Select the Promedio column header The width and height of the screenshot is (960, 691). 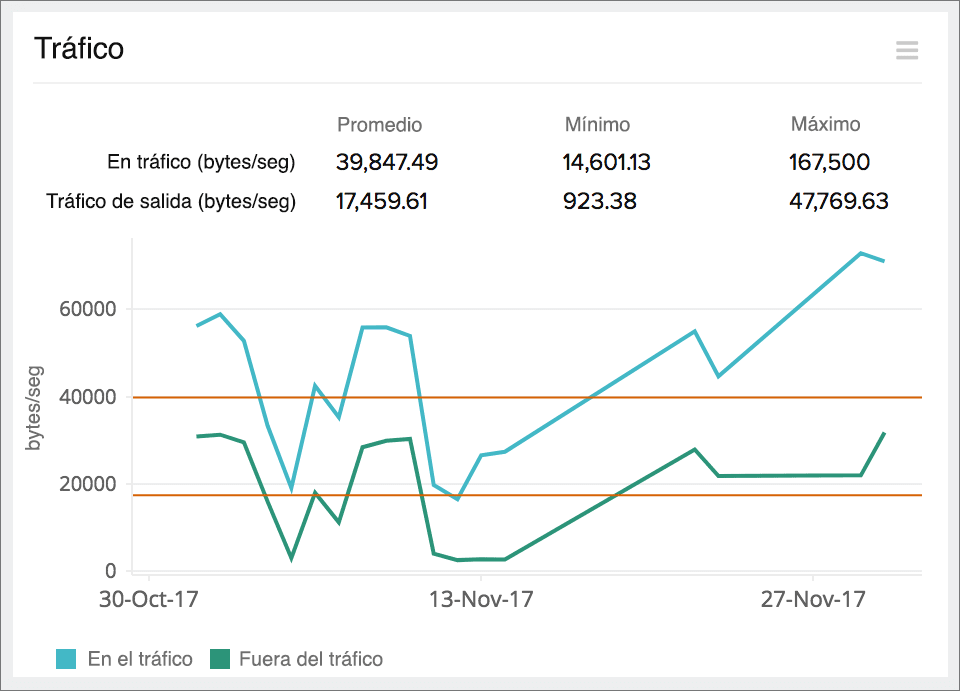[x=380, y=124]
